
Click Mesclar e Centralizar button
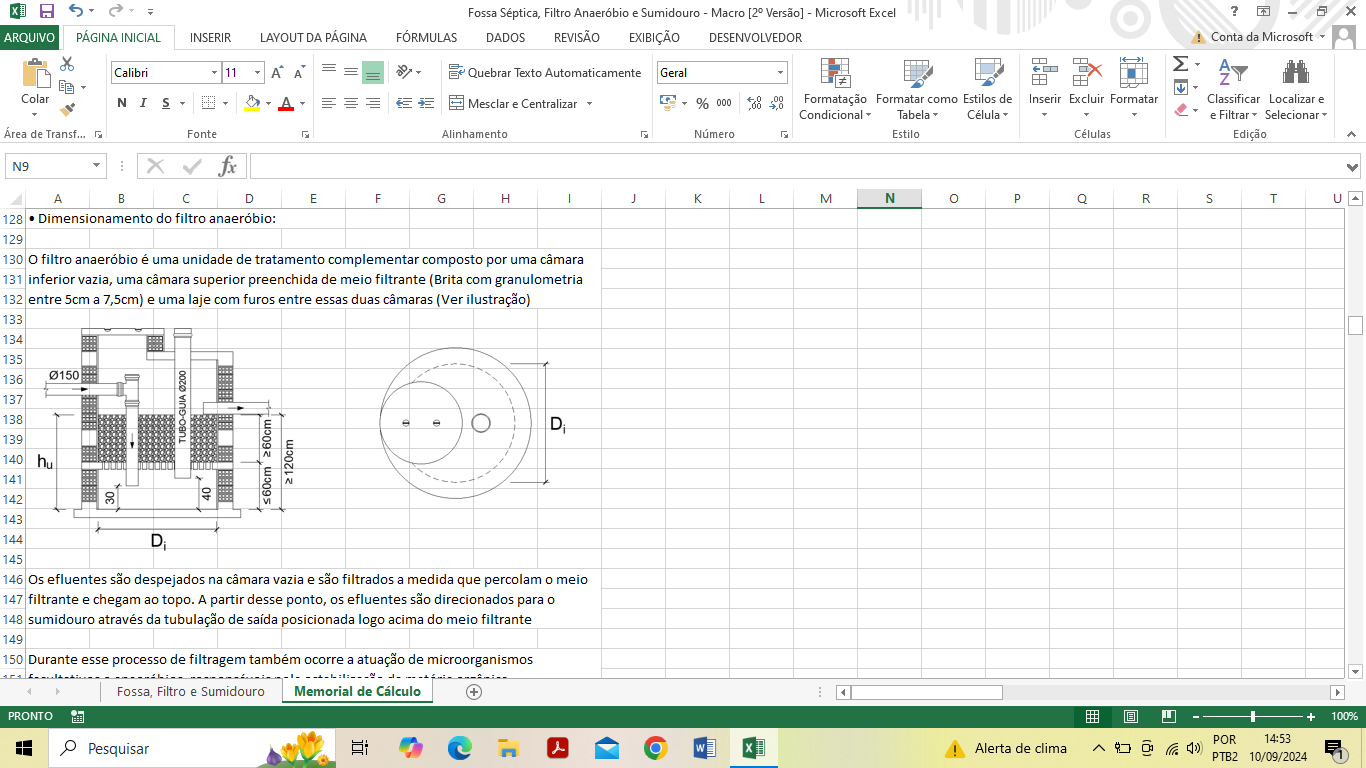click(x=521, y=104)
